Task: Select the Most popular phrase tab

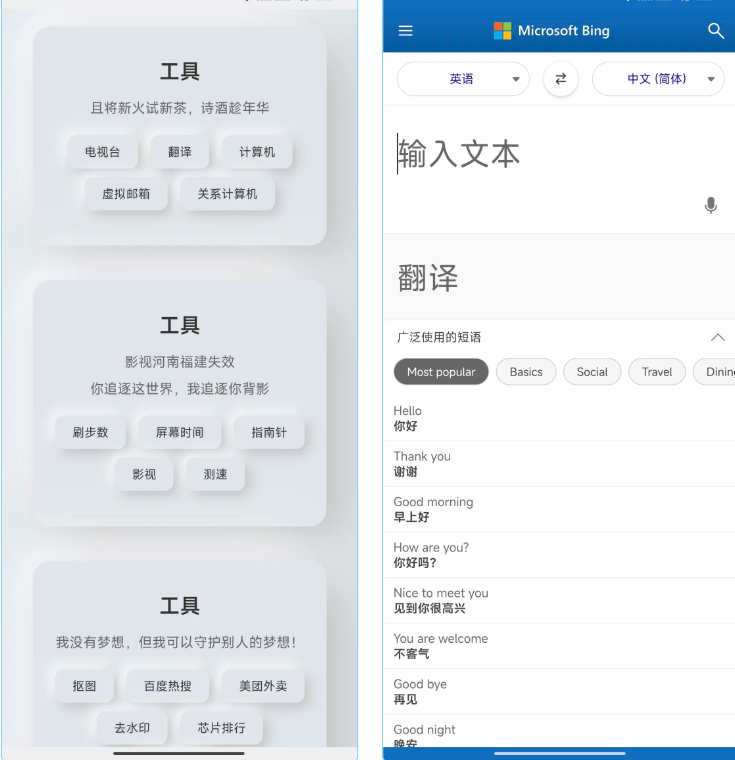Action: tap(441, 372)
